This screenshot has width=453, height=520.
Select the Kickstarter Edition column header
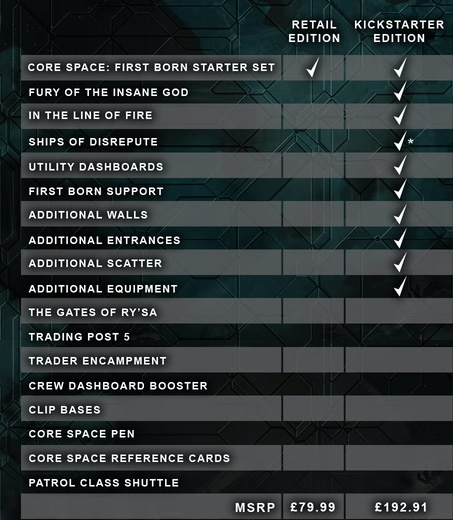[399, 31]
